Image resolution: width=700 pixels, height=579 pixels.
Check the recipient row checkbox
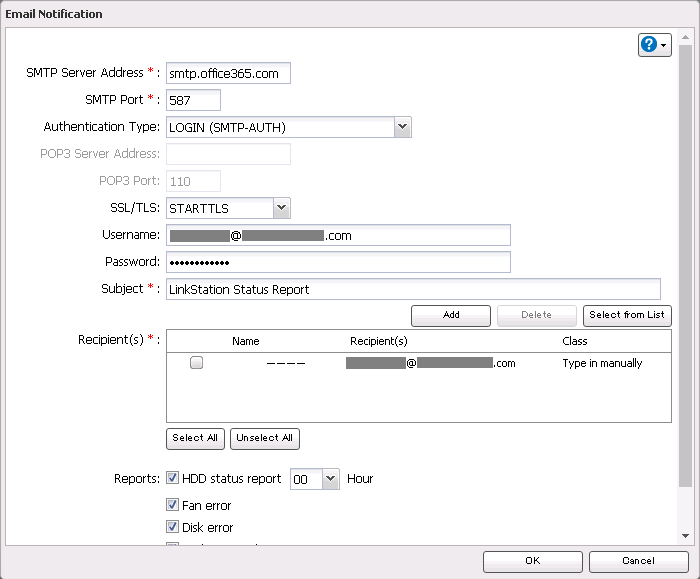(197, 363)
